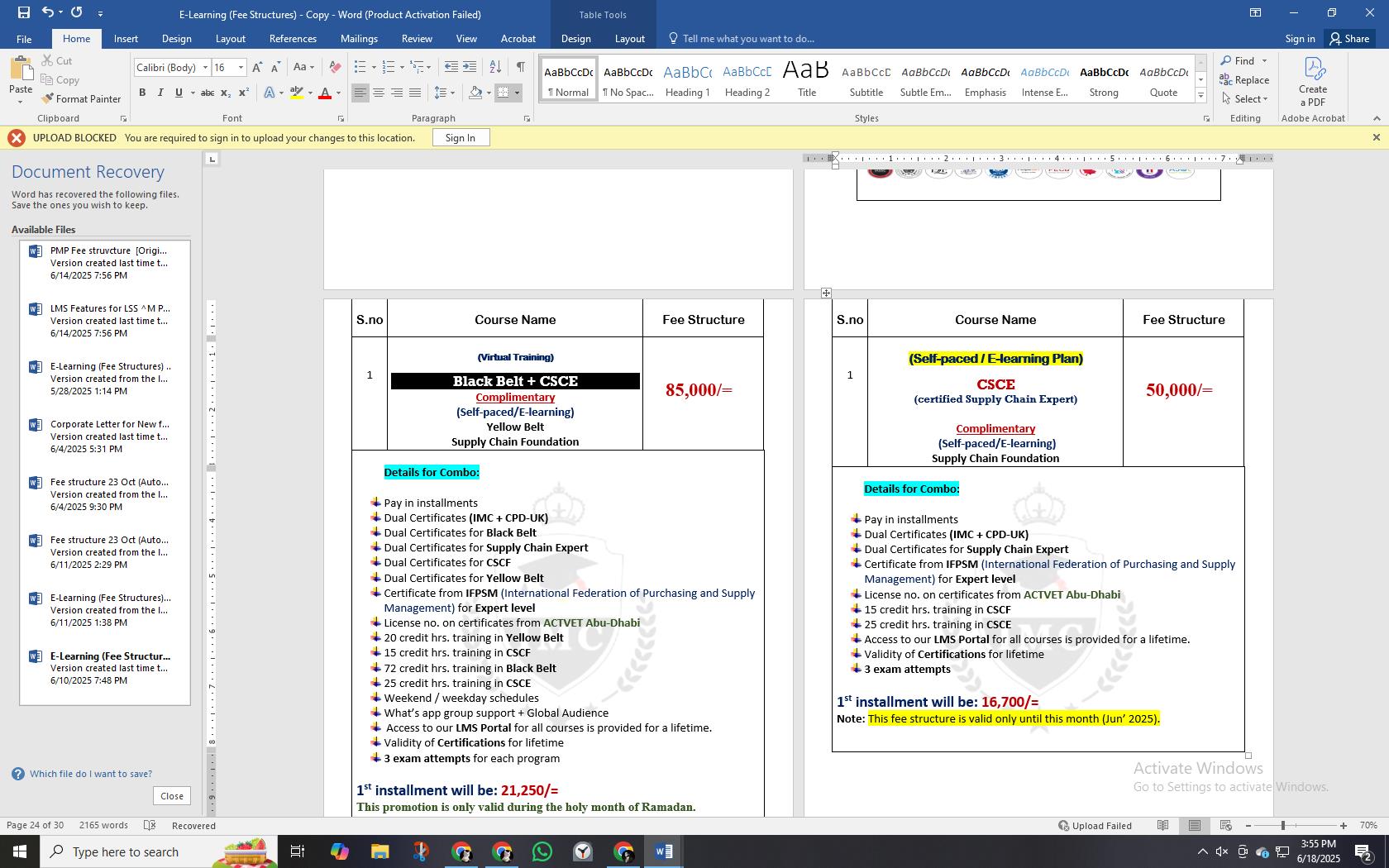Open the Change Case dropdown
This screenshot has width=1389, height=868.
tap(303, 68)
